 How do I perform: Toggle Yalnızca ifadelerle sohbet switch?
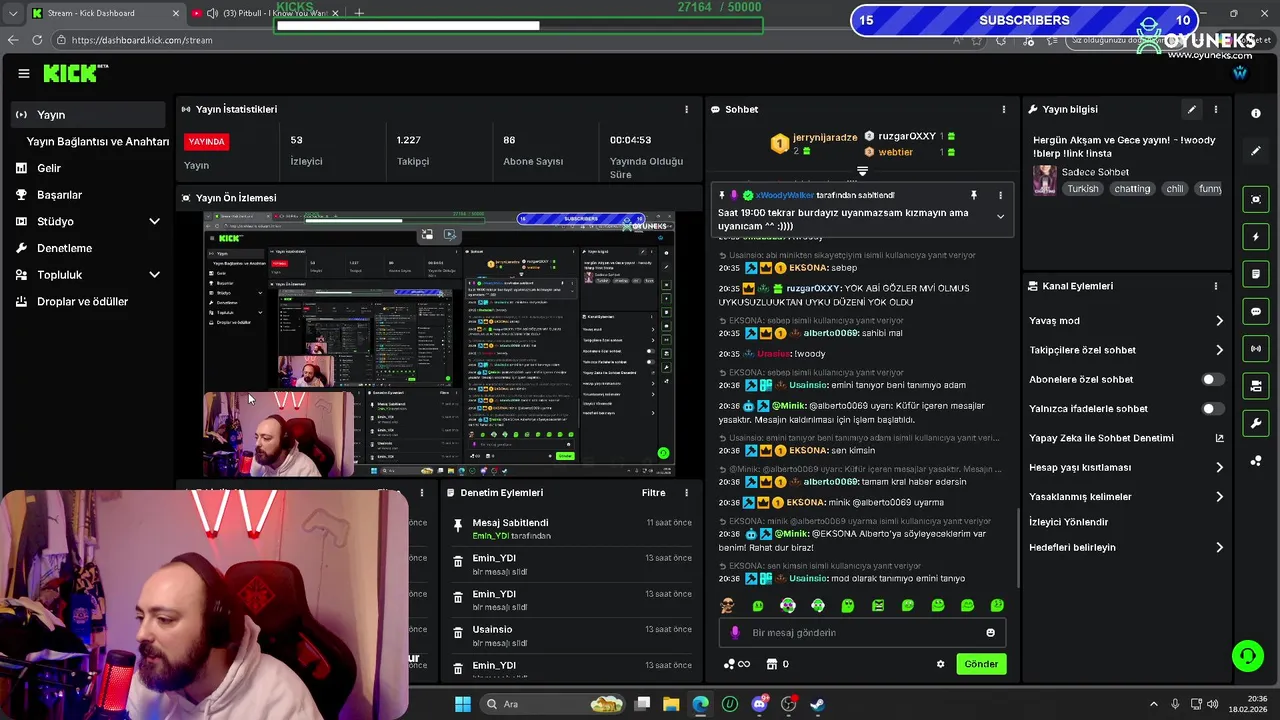coord(1212,408)
